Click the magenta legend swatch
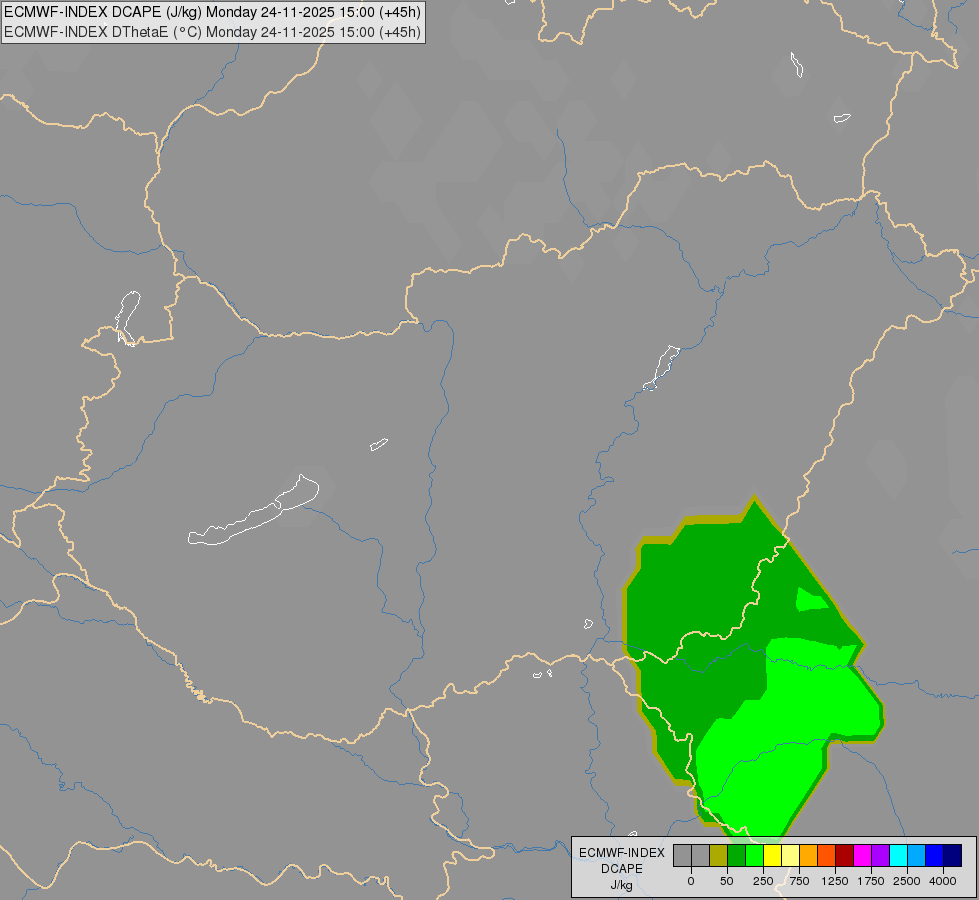Viewport: 979px width, 900px height. (862, 856)
